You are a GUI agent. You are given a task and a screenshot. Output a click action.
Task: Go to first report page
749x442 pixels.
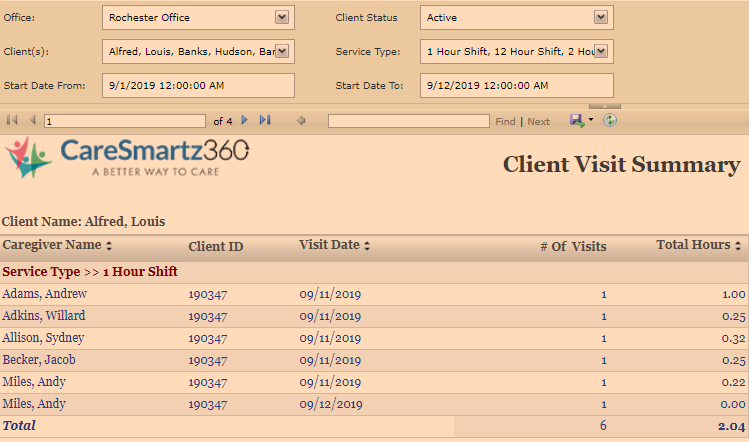pyautogui.click(x=12, y=120)
